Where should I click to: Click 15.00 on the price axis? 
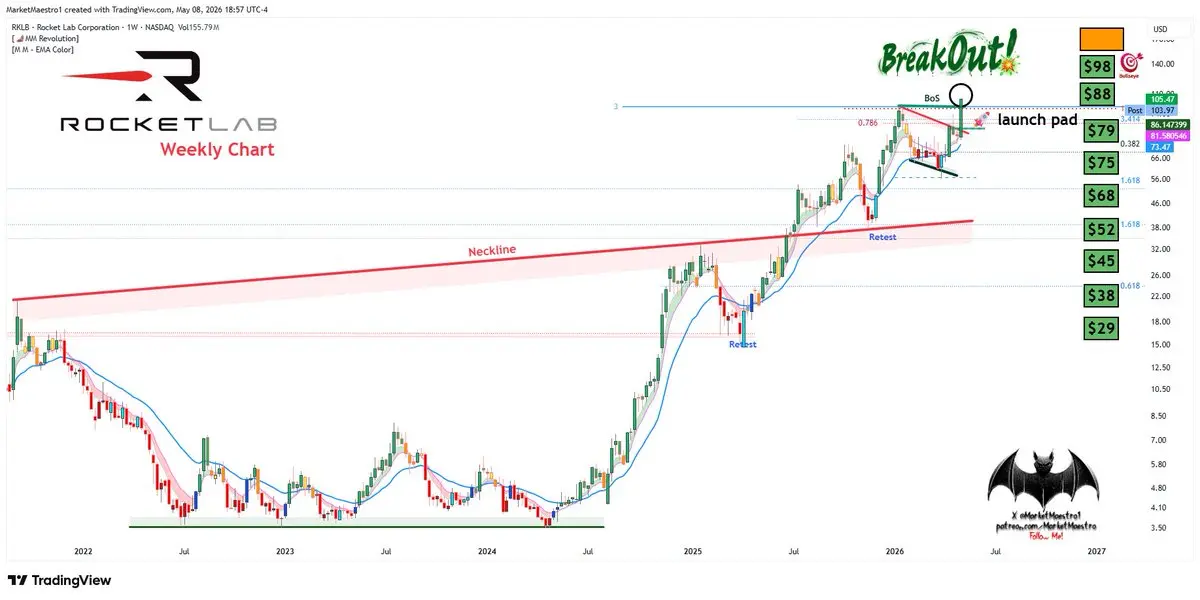coord(1160,344)
